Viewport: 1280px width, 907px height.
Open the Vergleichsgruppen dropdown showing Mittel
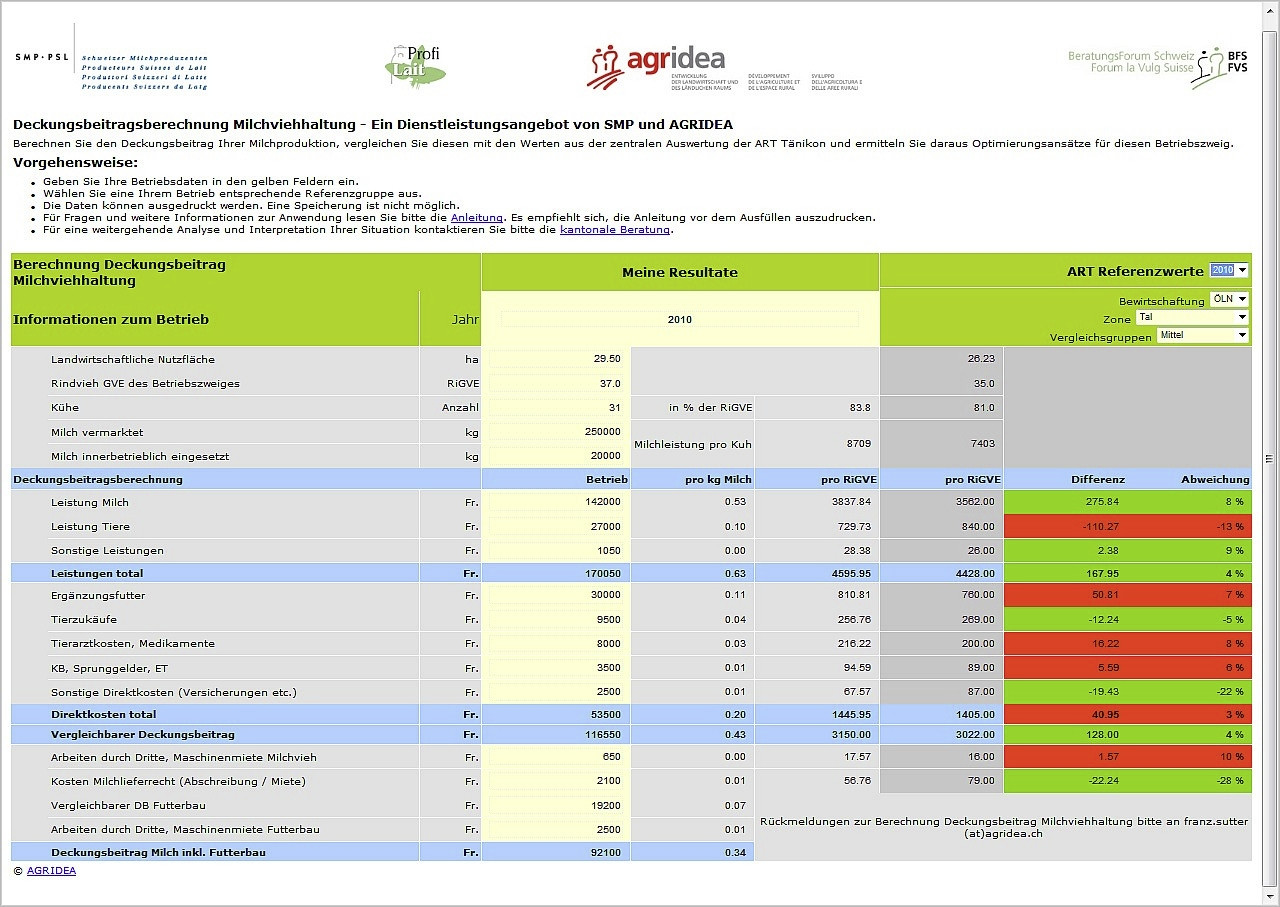pos(1203,335)
